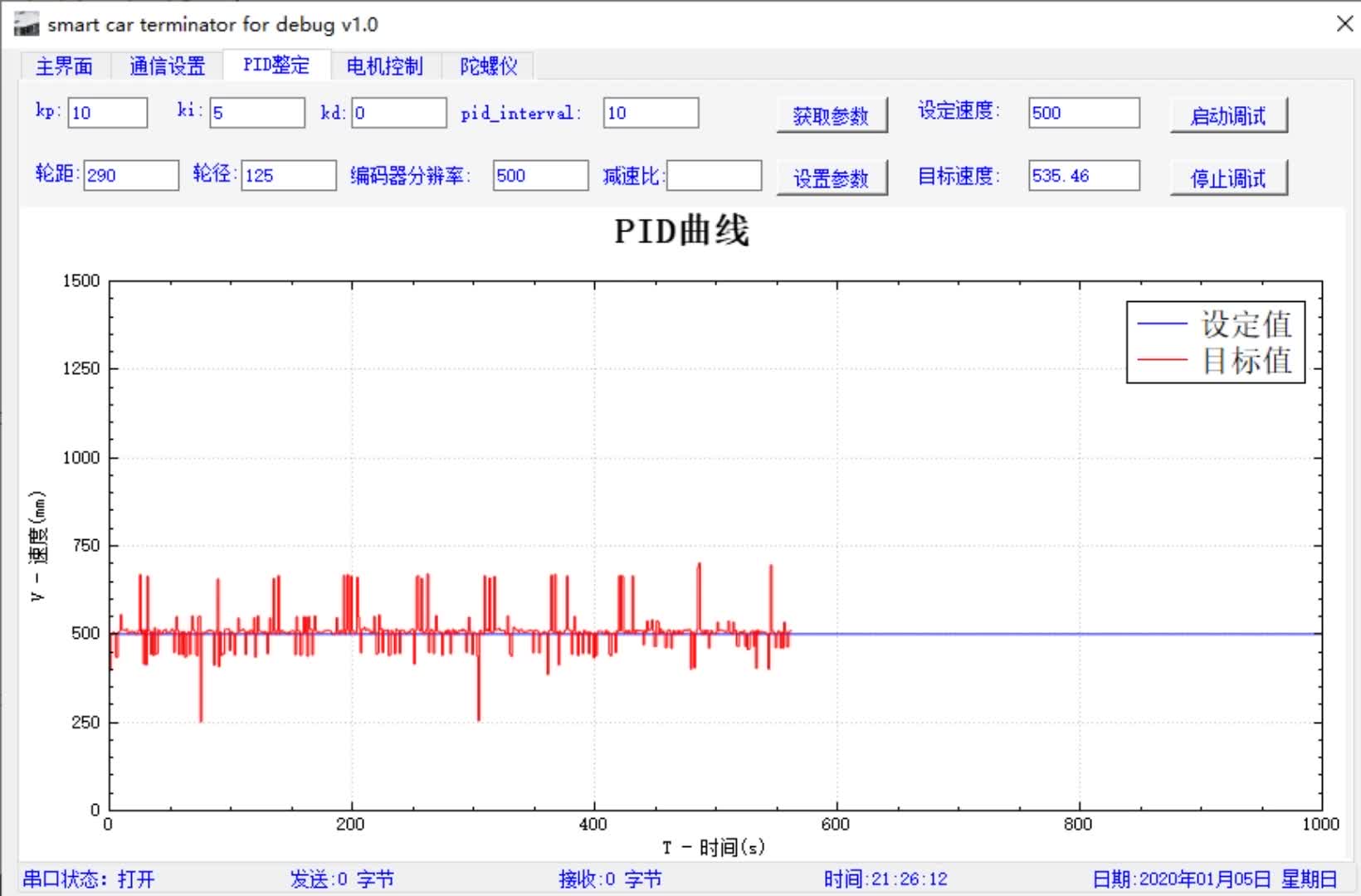Click the empty 减速比 input field
1361x896 pixels.
tap(714, 176)
